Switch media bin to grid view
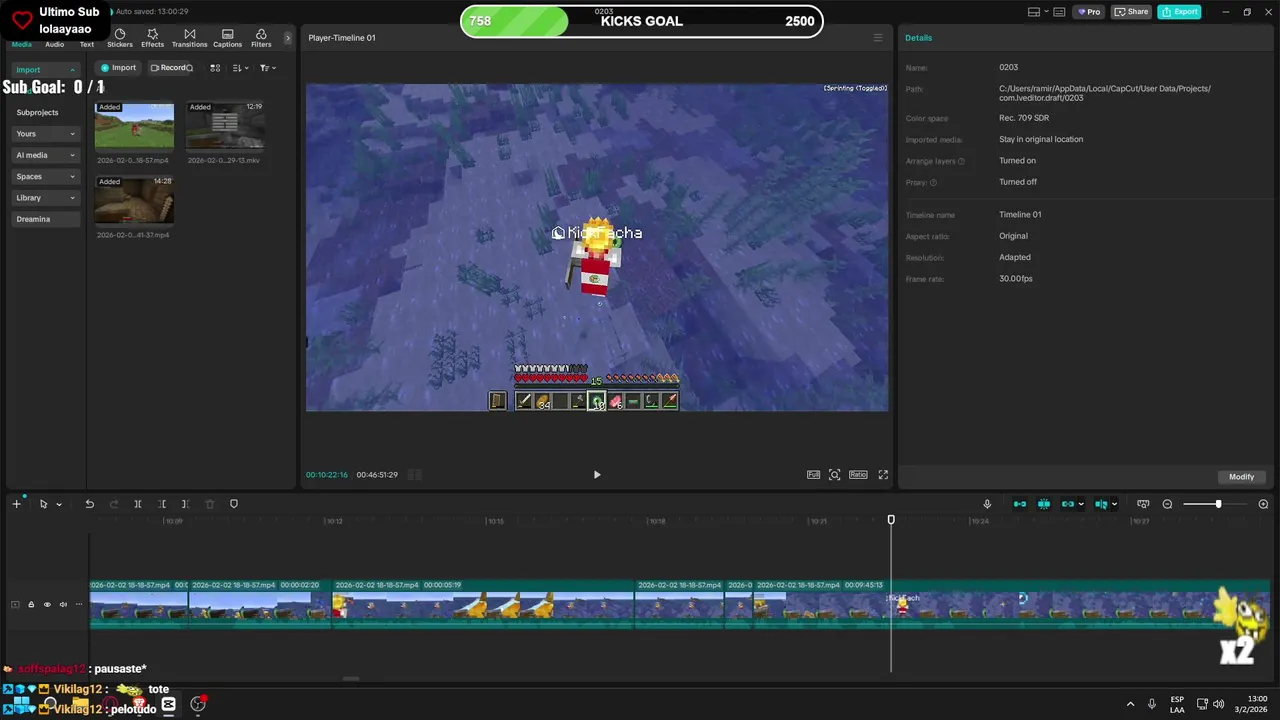Screen dimensions: 1280x720 pos(214,68)
